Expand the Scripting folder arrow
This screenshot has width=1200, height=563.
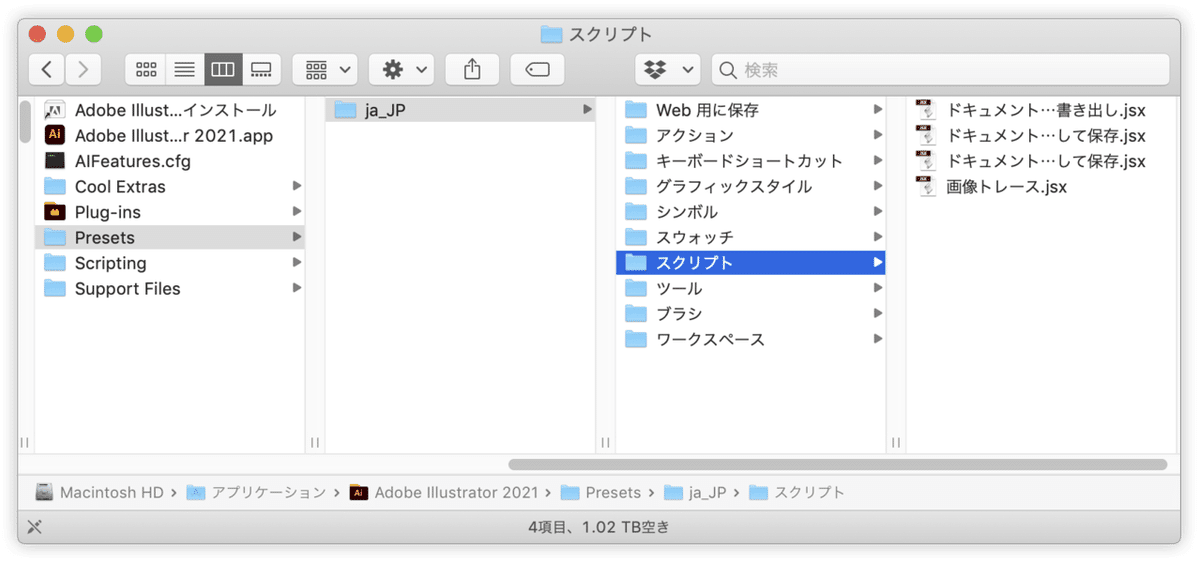296,263
